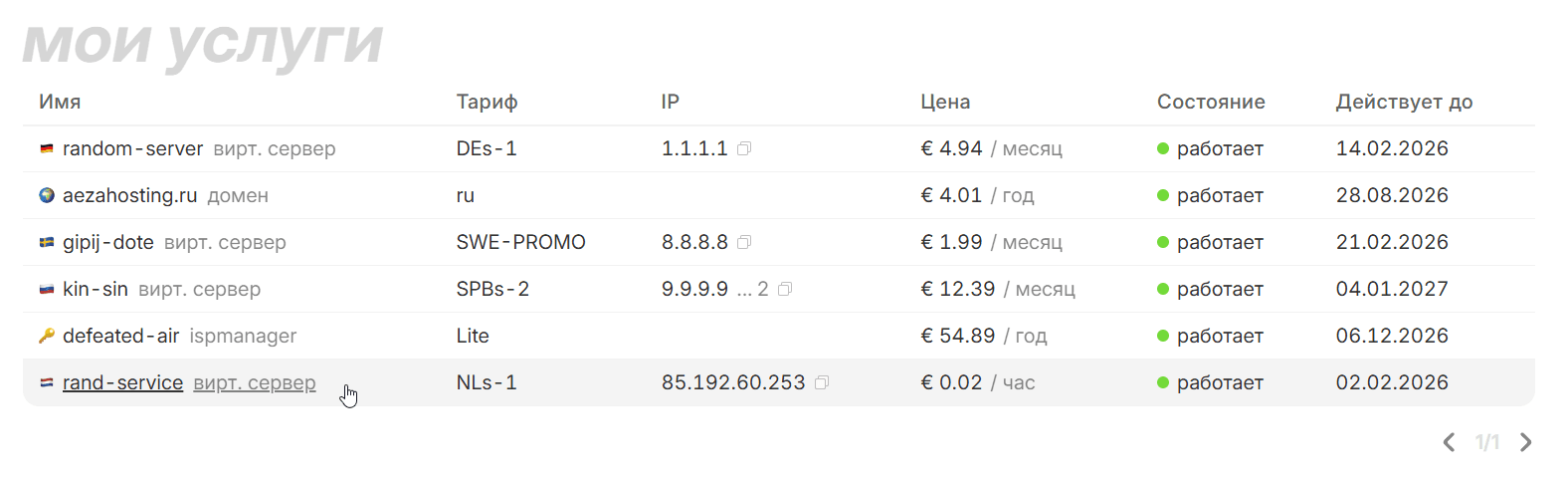Sort by the "Имя" column header
Screen dimensions: 1568x478
point(60,102)
